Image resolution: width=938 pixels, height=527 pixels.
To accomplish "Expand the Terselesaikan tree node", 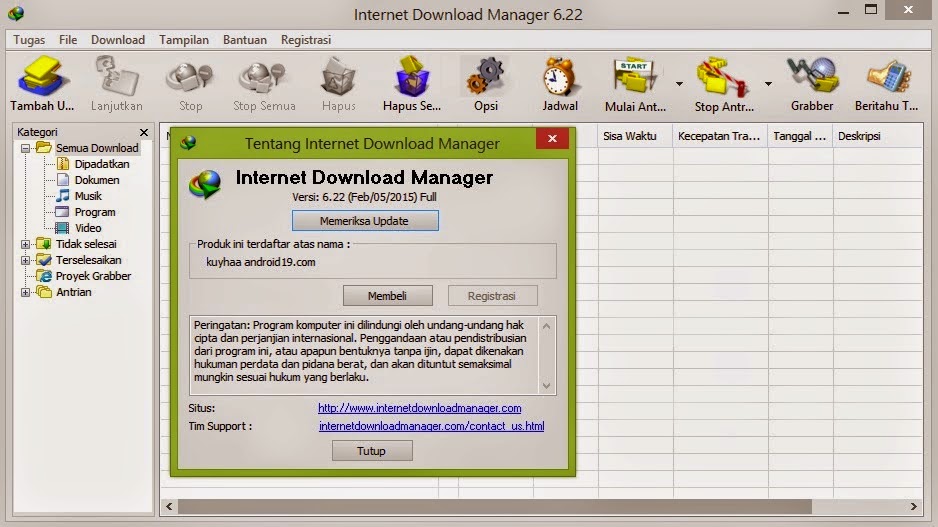I will (x=25, y=260).
